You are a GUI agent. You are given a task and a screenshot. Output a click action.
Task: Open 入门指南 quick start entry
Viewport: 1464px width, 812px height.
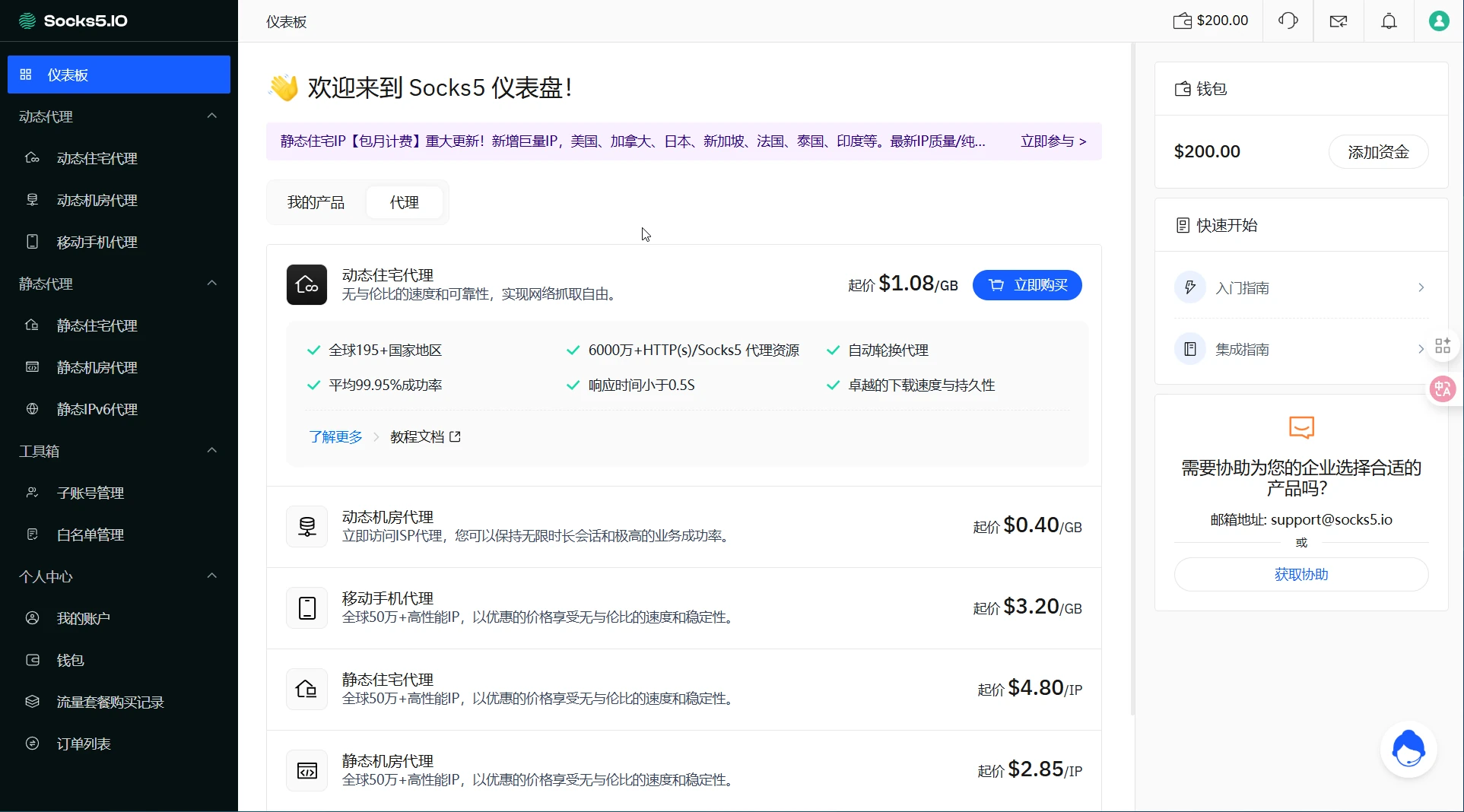1301,287
